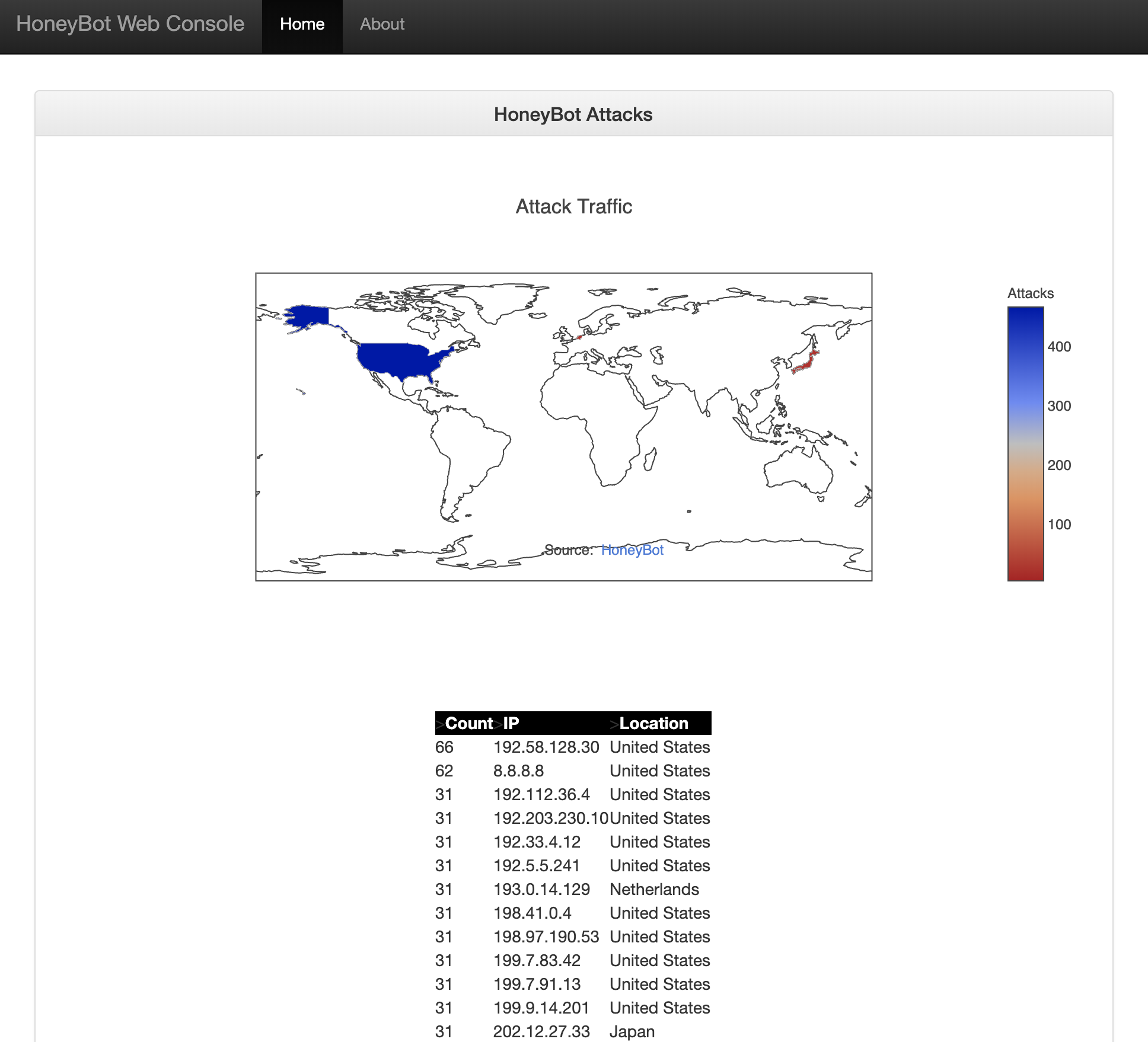
Task: Select the 8.8.8.8 IP entry
Action: (x=518, y=771)
